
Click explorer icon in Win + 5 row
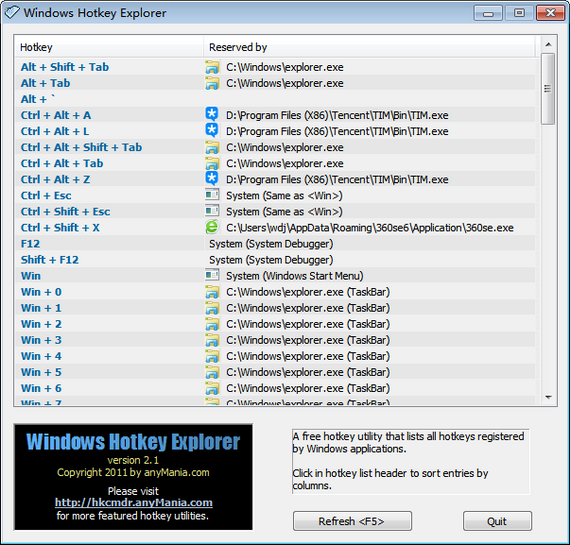point(212,372)
